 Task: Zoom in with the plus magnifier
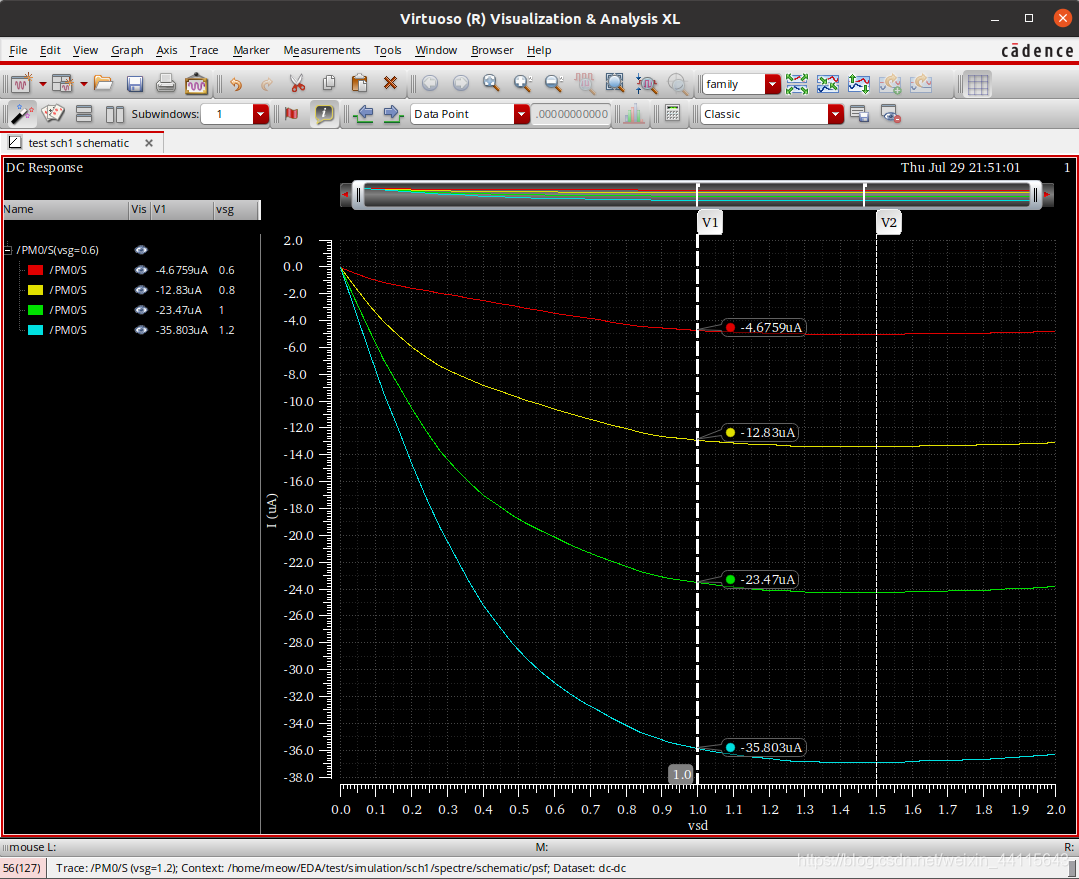[523, 84]
